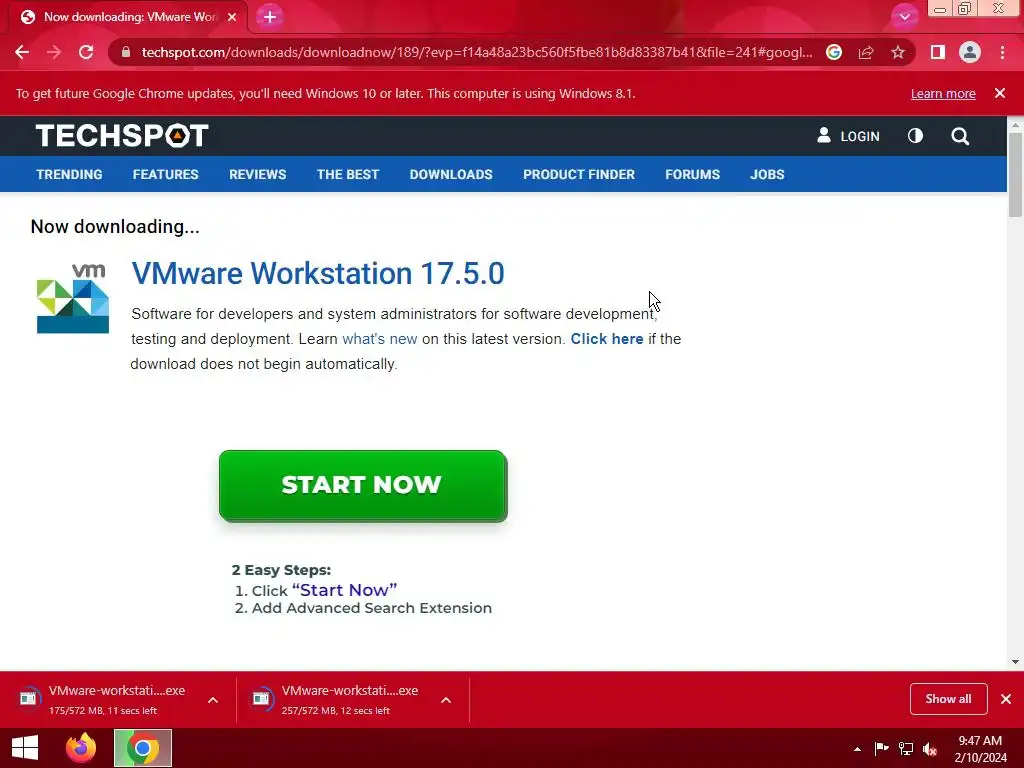Viewport: 1024px width, 768px height.
Task: Click "Add Advanced Search Extension" text
Action: pyautogui.click(x=372, y=608)
